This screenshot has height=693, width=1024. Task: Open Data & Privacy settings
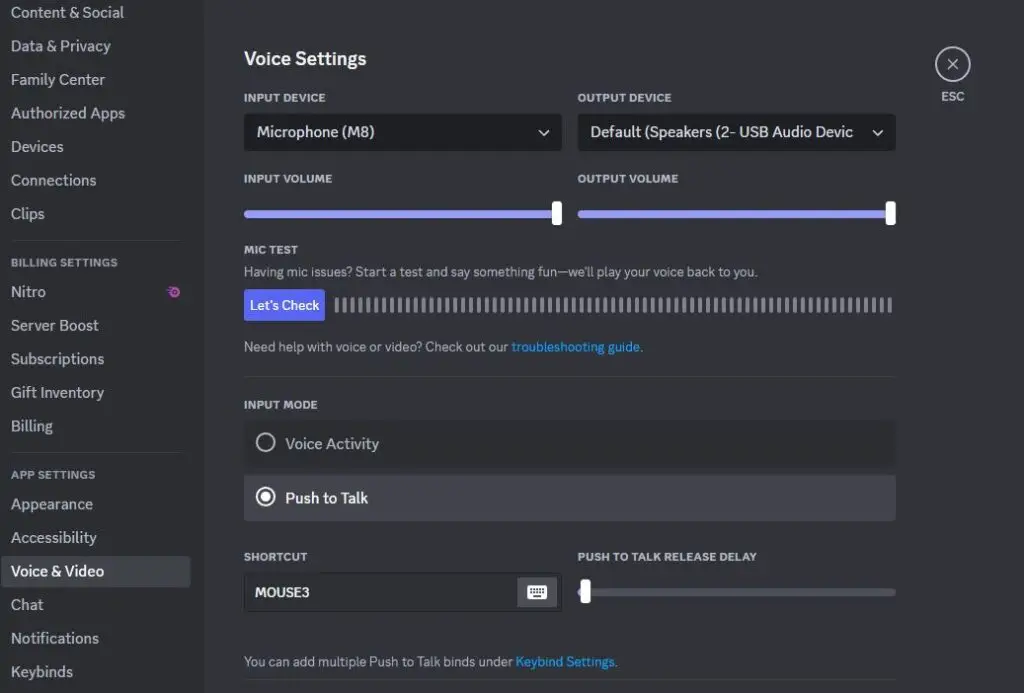click(61, 46)
